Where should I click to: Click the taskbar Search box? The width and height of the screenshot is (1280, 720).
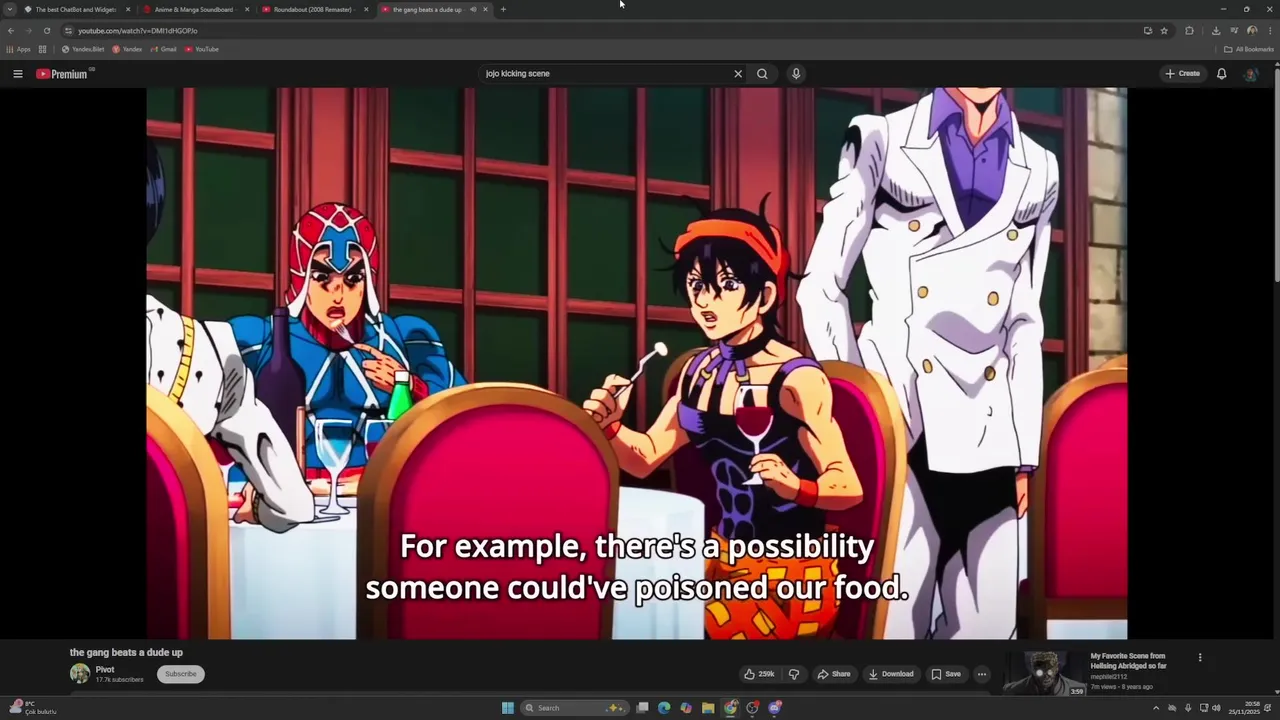coord(575,708)
